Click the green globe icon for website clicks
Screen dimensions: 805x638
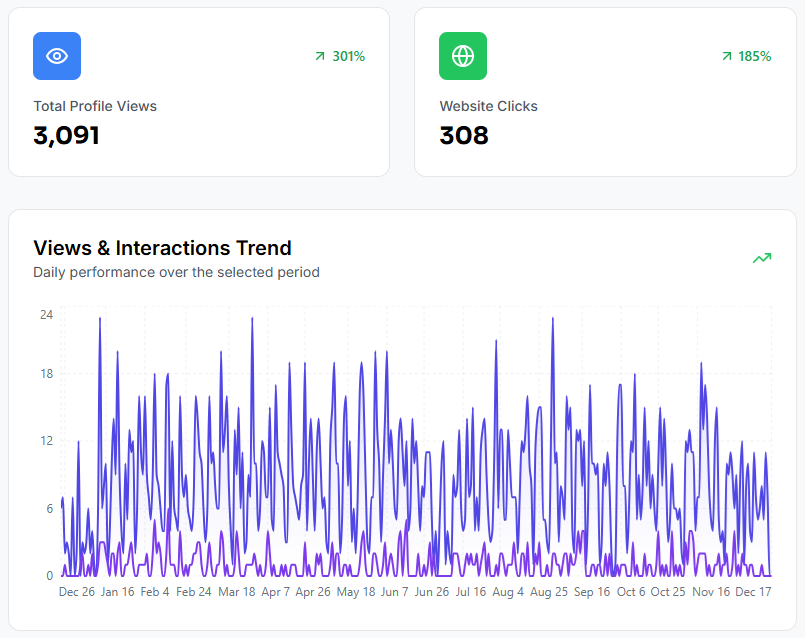coord(463,56)
